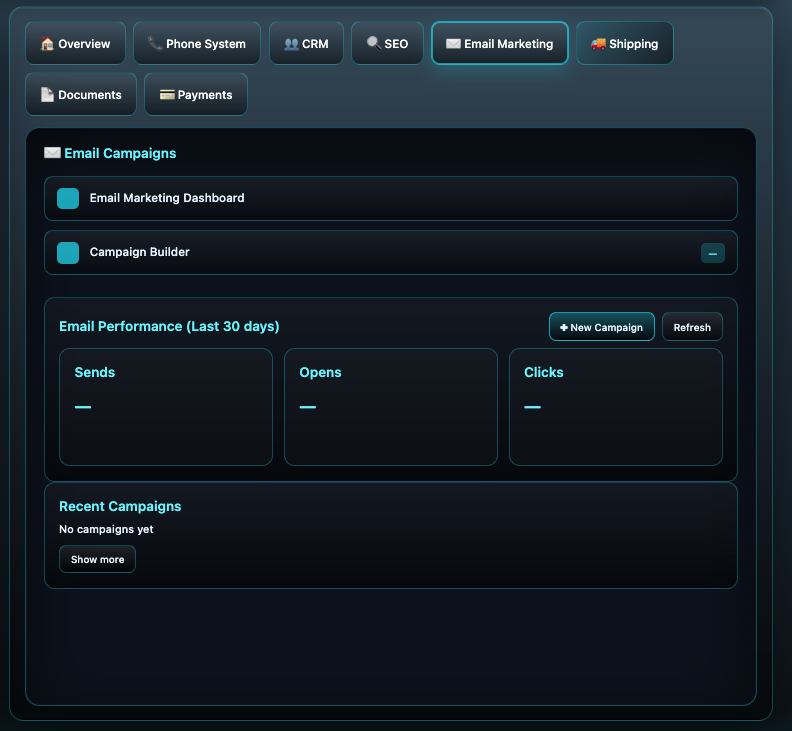
Task: Expand the Campaign Builder row label
Action: pos(140,253)
